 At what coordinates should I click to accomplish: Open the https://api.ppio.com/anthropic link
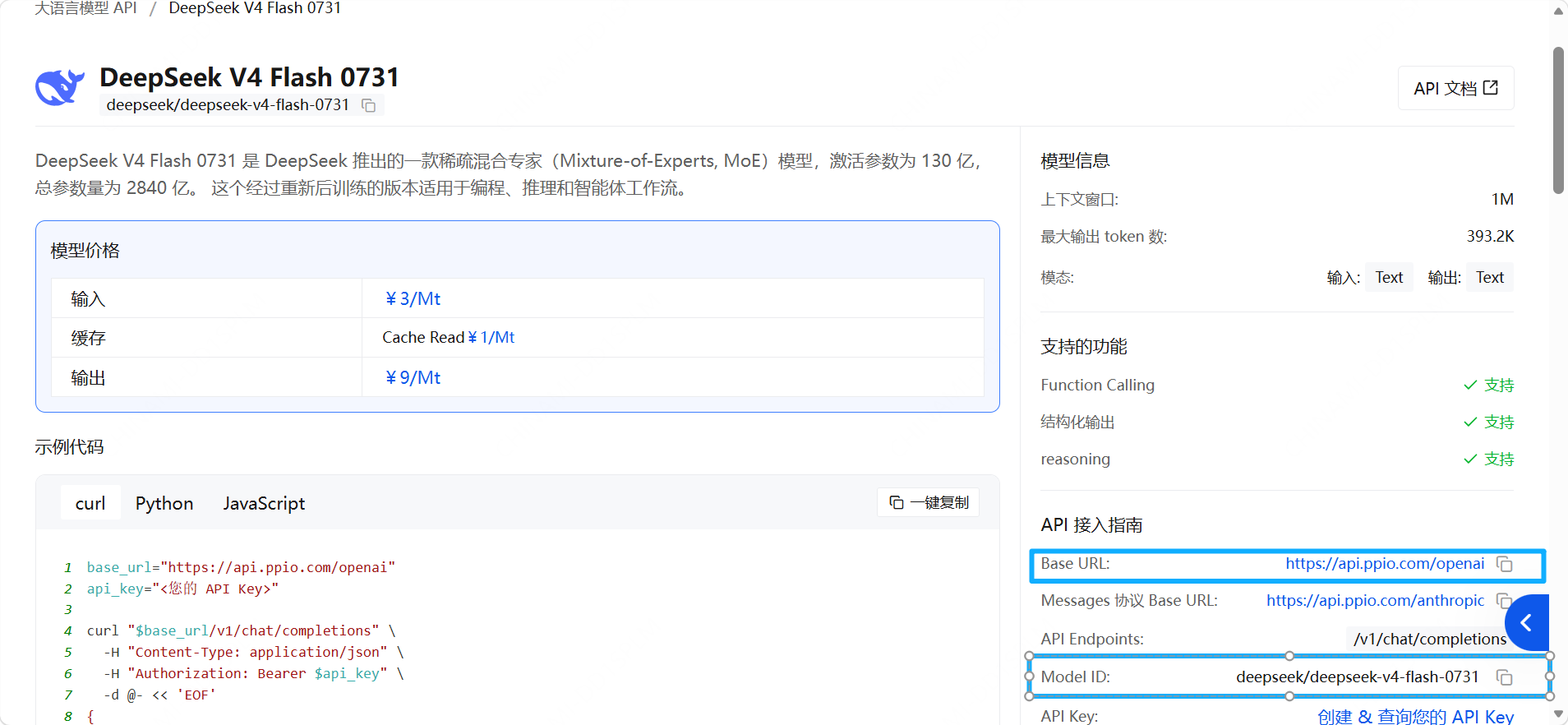(1375, 601)
